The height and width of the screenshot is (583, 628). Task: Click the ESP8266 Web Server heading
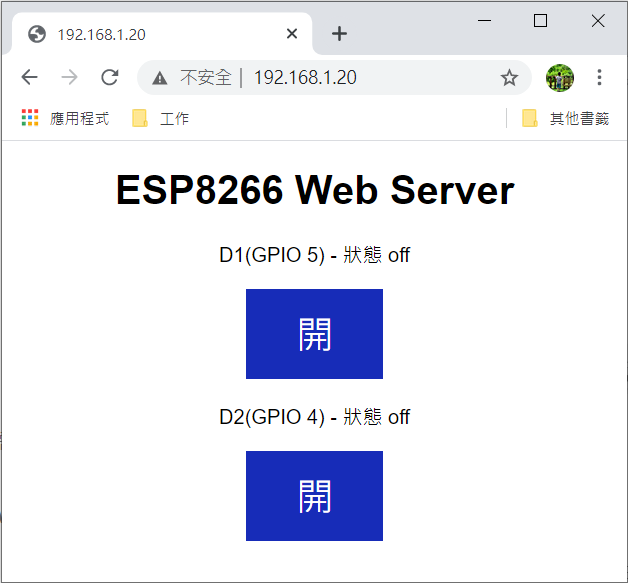(x=314, y=190)
